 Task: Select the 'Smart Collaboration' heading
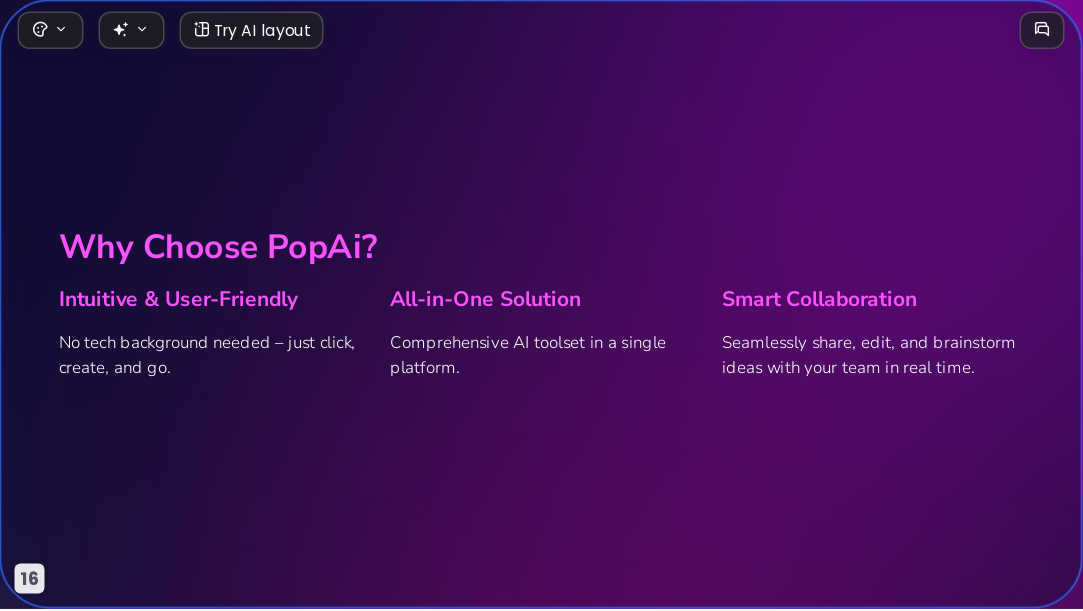click(x=819, y=299)
